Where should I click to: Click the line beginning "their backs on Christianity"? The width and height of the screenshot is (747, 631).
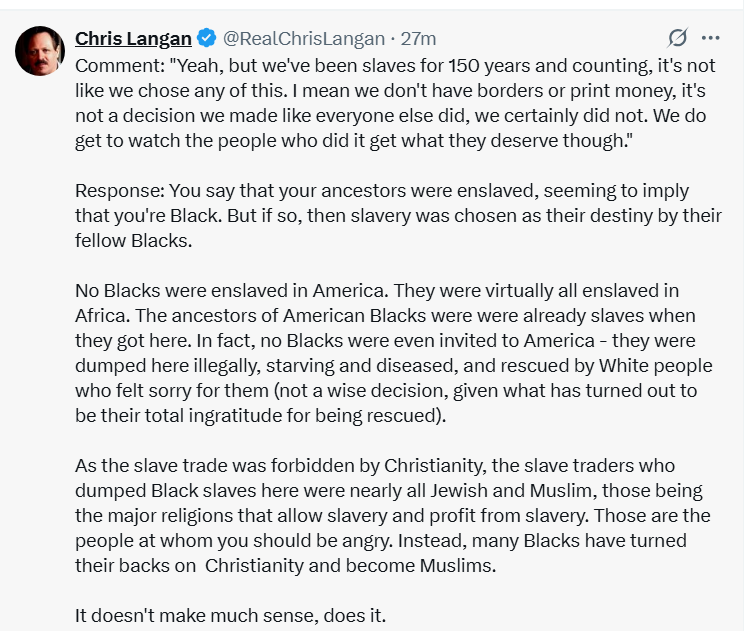point(285,565)
